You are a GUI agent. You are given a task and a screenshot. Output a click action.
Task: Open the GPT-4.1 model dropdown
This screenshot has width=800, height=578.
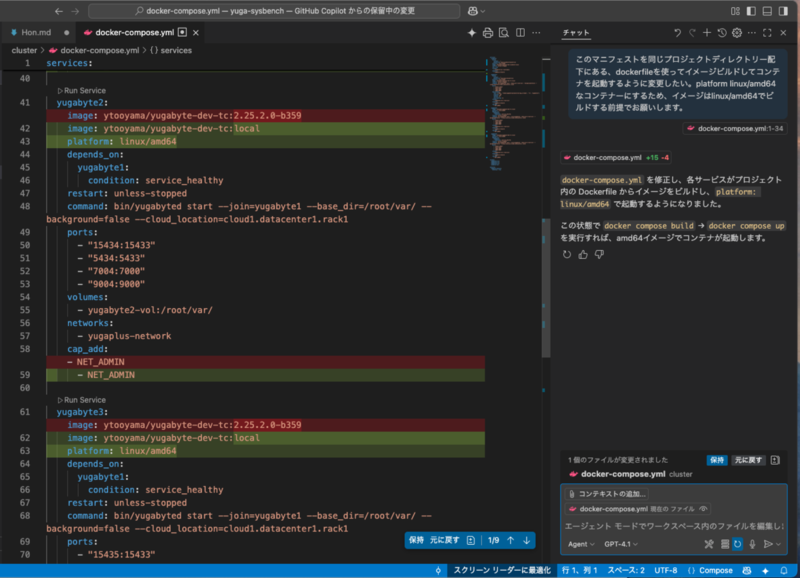point(621,544)
